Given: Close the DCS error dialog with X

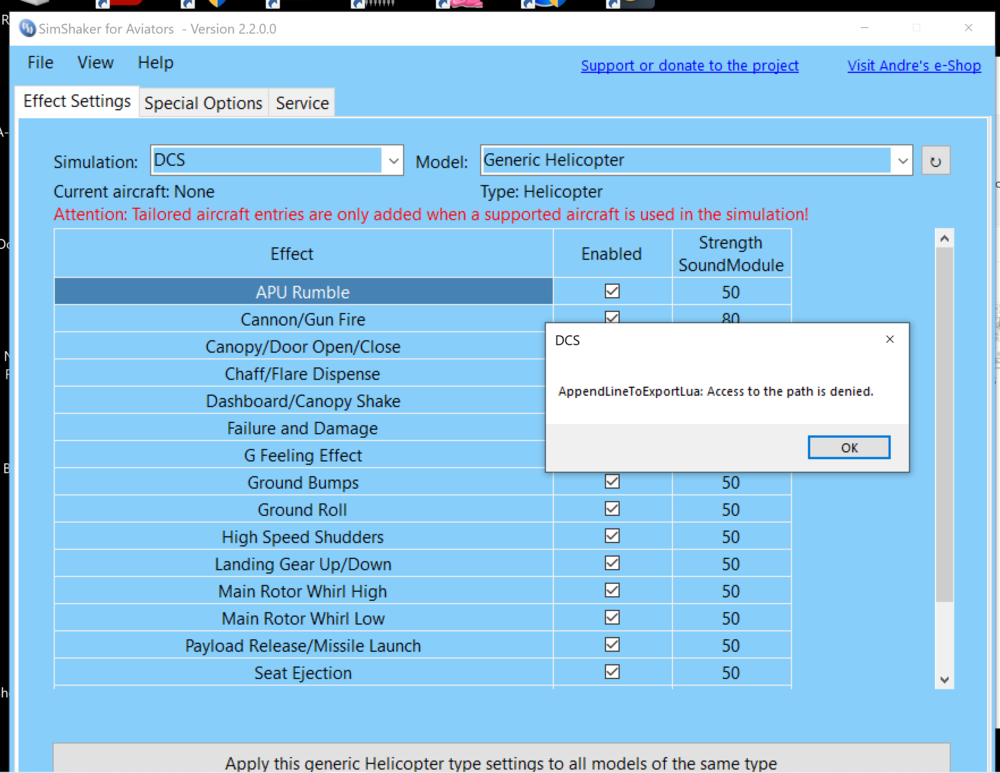Looking at the screenshot, I should (x=890, y=339).
